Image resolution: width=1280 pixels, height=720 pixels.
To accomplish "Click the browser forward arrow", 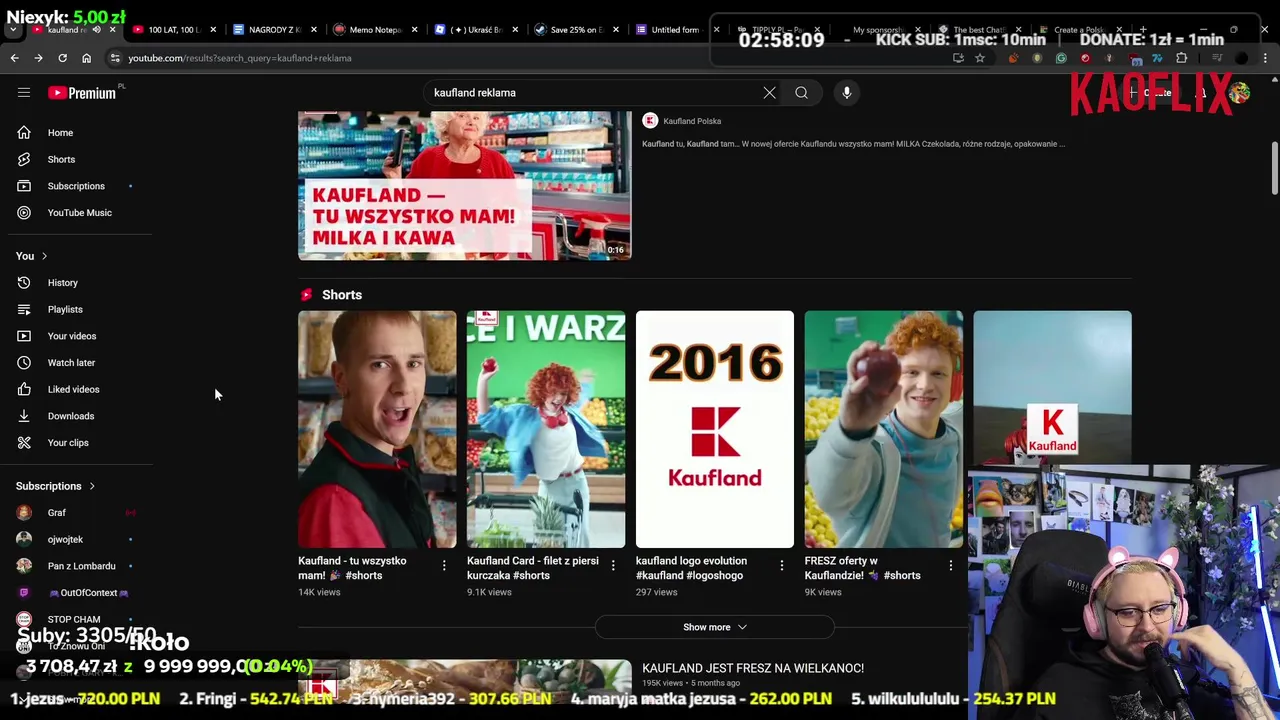I will [x=38, y=58].
